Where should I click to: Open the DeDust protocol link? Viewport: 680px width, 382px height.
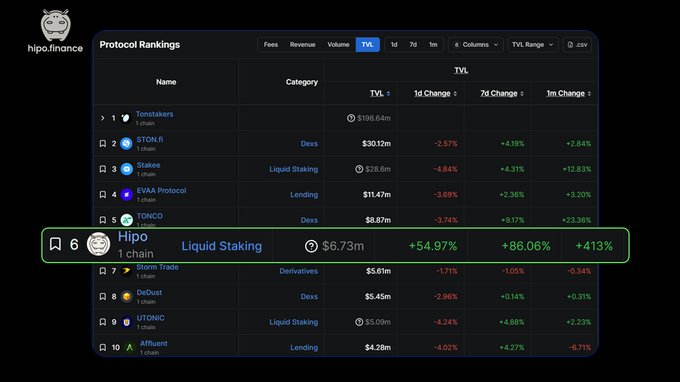[x=149, y=293]
